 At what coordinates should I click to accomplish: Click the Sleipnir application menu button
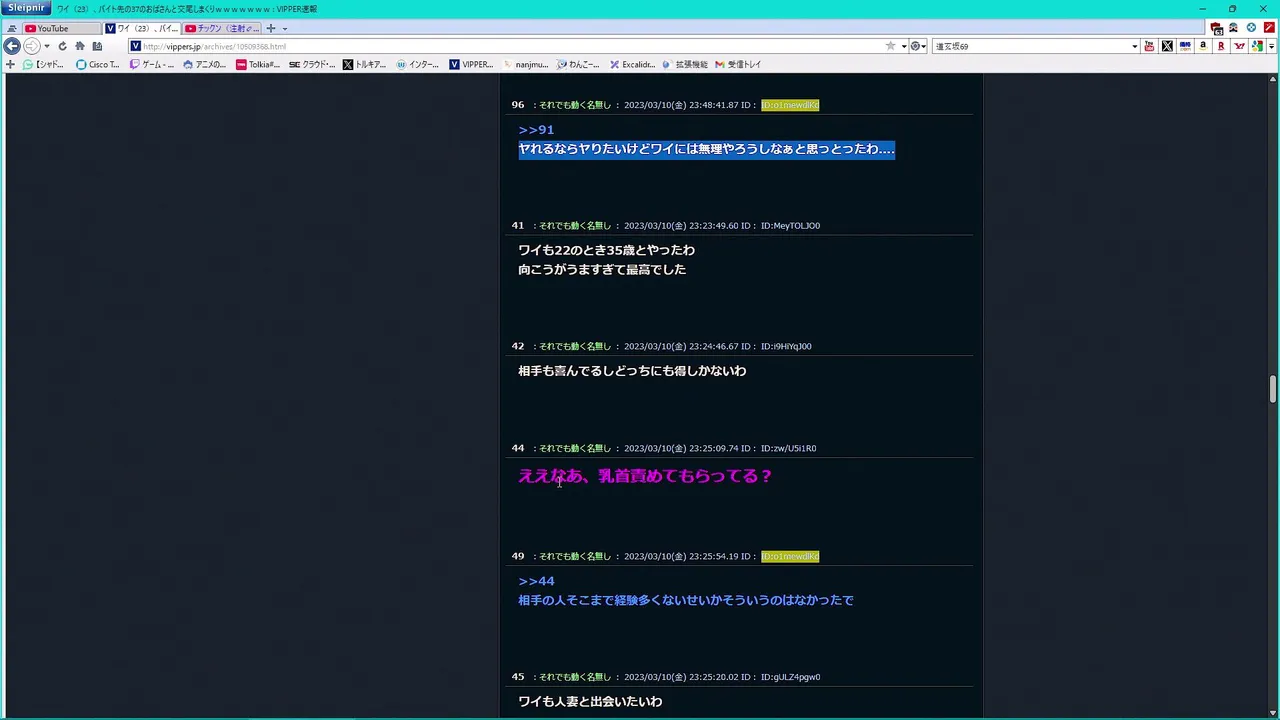click(x=25, y=8)
